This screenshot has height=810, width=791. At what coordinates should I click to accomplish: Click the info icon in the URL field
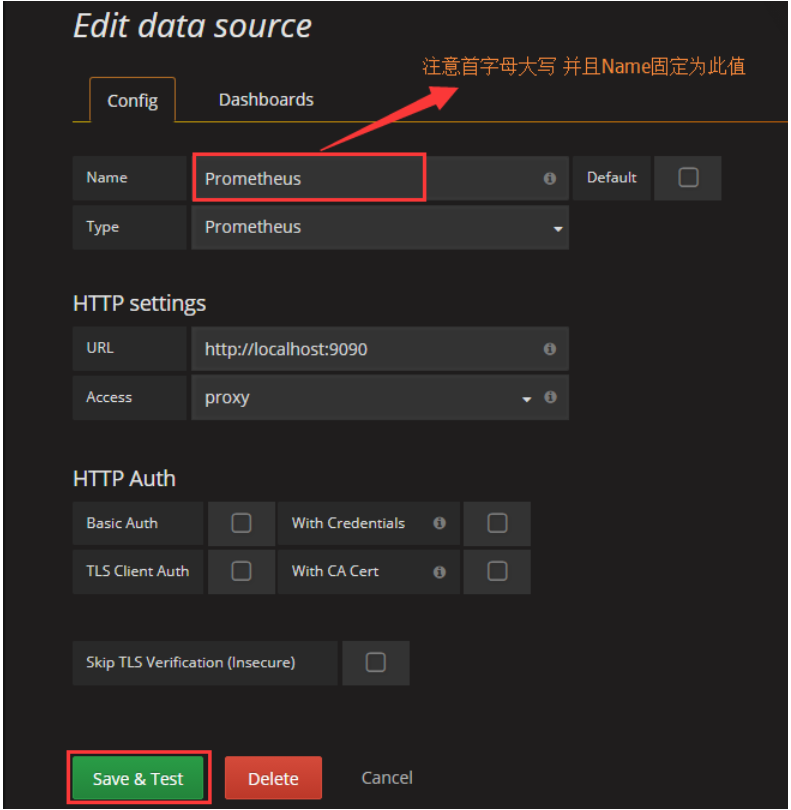click(550, 349)
